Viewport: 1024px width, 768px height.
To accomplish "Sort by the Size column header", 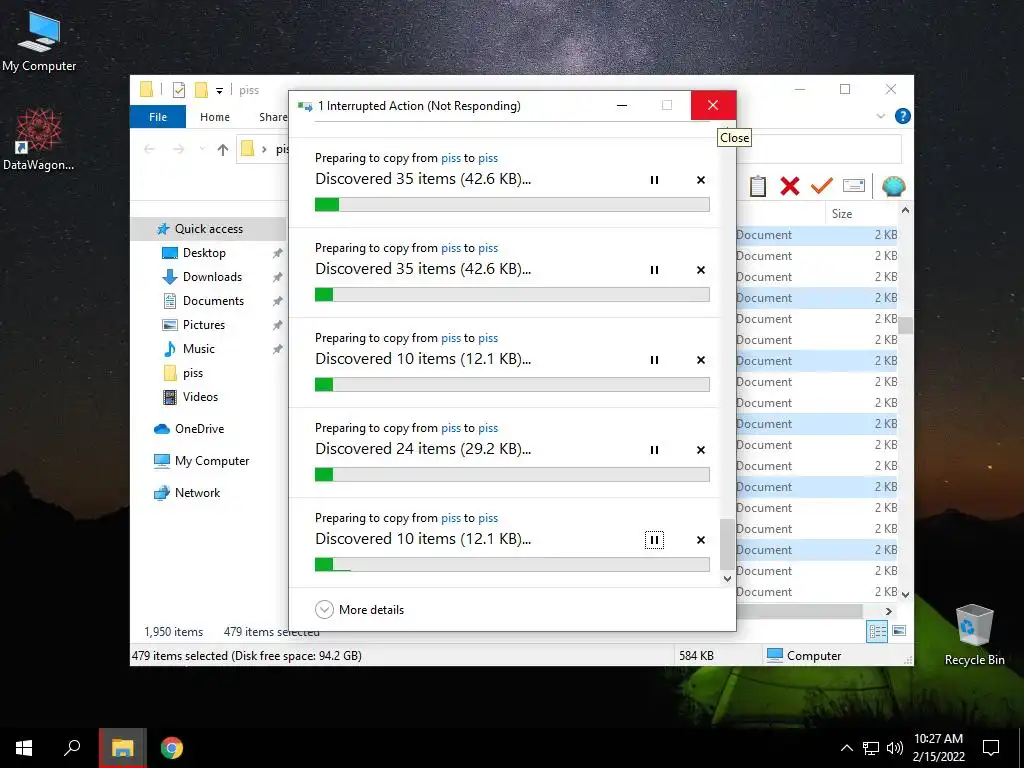I will pos(842,214).
